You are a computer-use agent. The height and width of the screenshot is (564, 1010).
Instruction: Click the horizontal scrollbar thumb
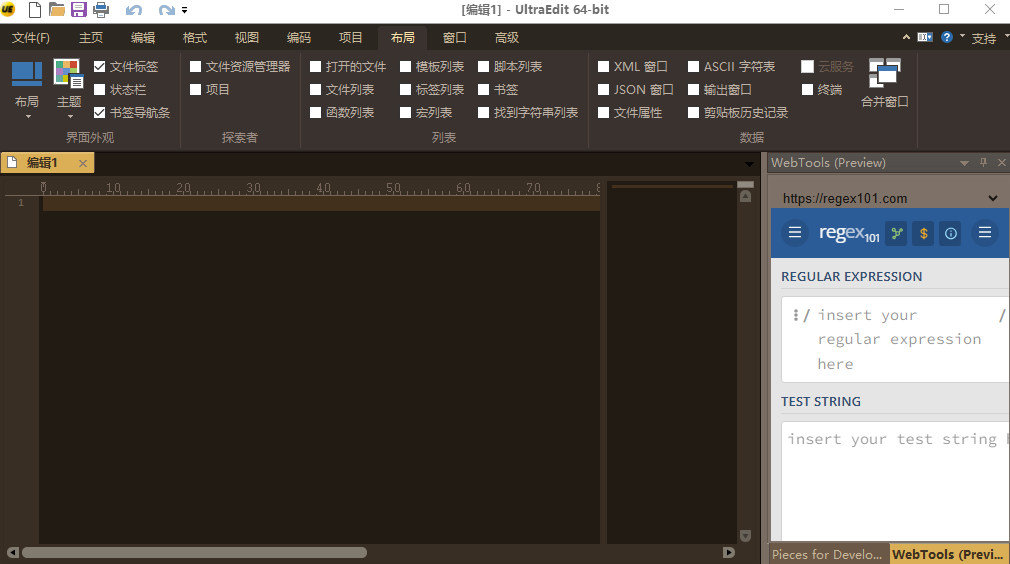pyautogui.click(x=195, y=552)
